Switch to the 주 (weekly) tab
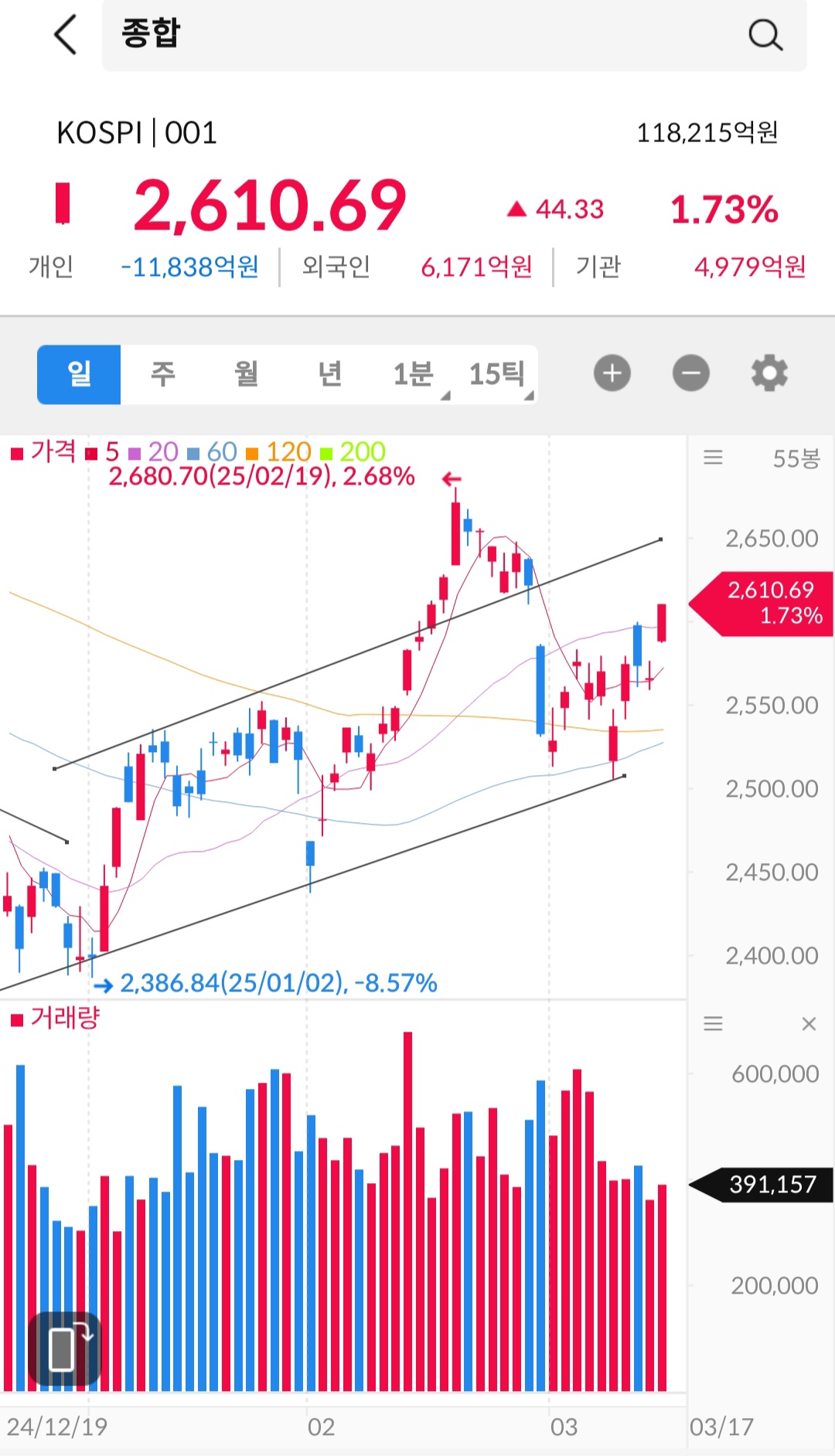This screenshot has width=835, height=1456. pos(162,375)
